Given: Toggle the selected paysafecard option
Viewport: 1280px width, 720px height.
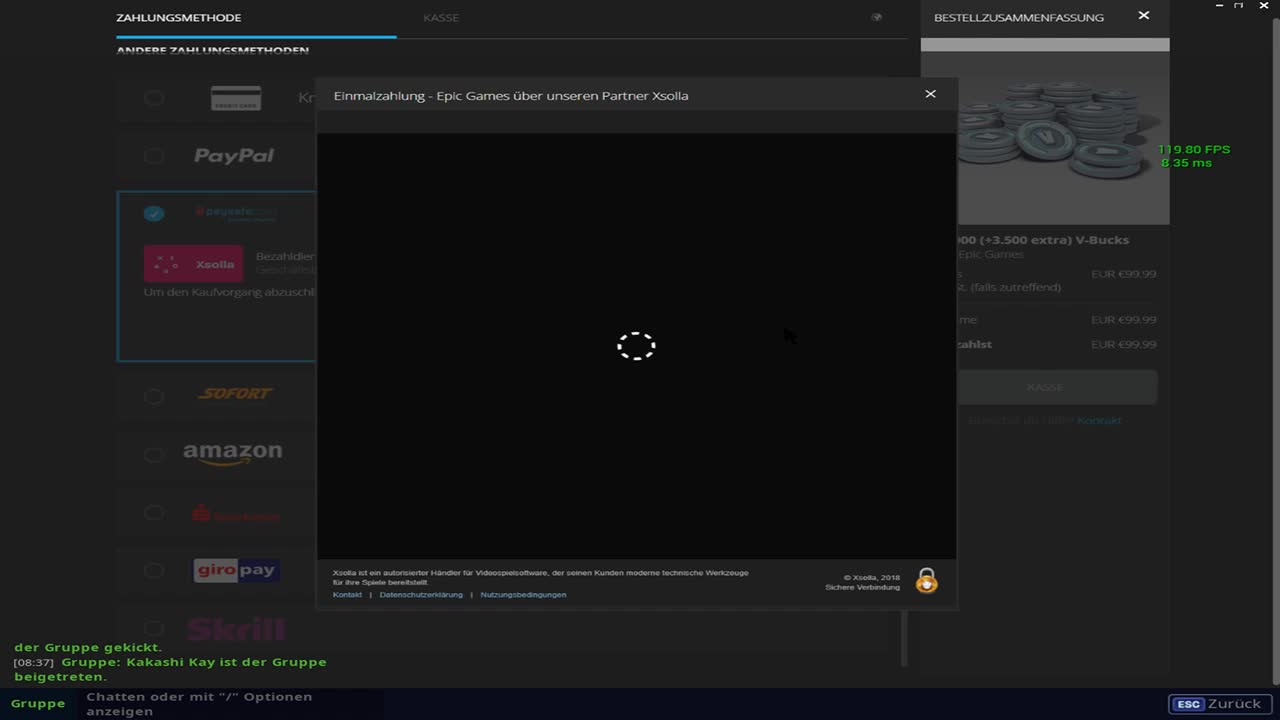Looking at the screenshot, I should click(x=154, y=213).
